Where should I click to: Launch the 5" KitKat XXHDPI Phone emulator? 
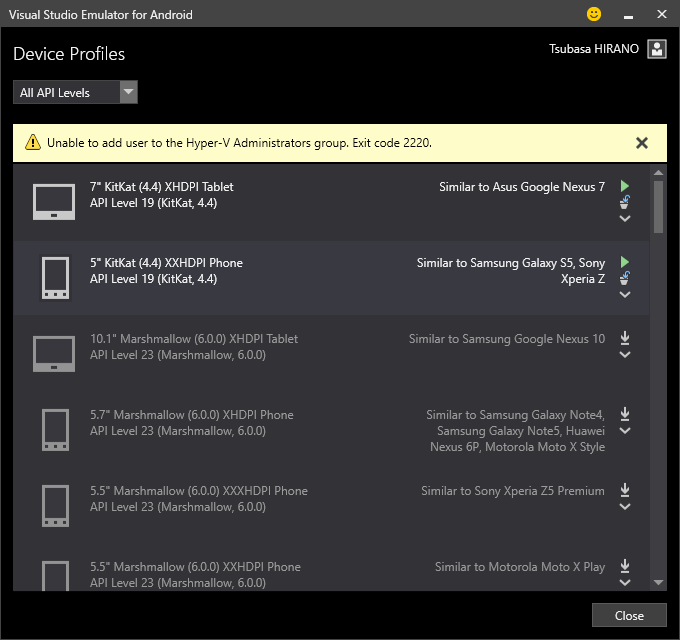(625, 262)
